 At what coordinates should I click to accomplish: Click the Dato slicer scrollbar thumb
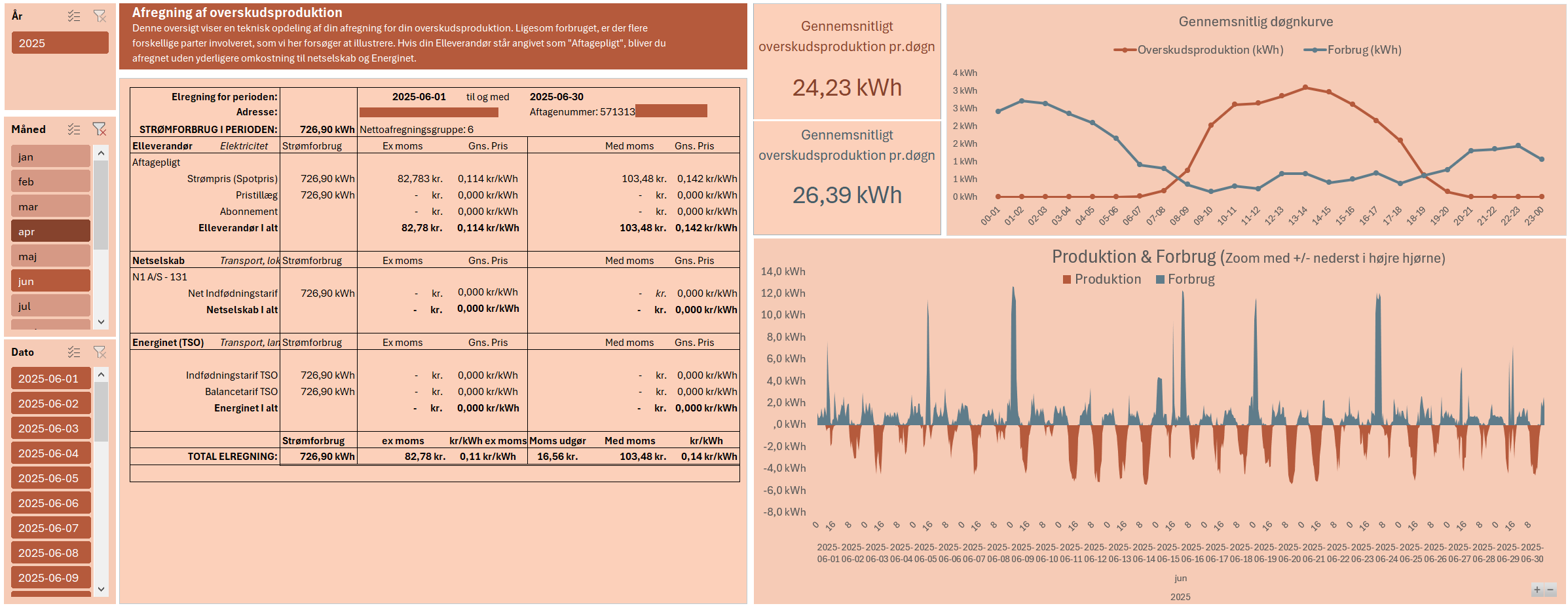pyautogui.click(x=101, y=411)
